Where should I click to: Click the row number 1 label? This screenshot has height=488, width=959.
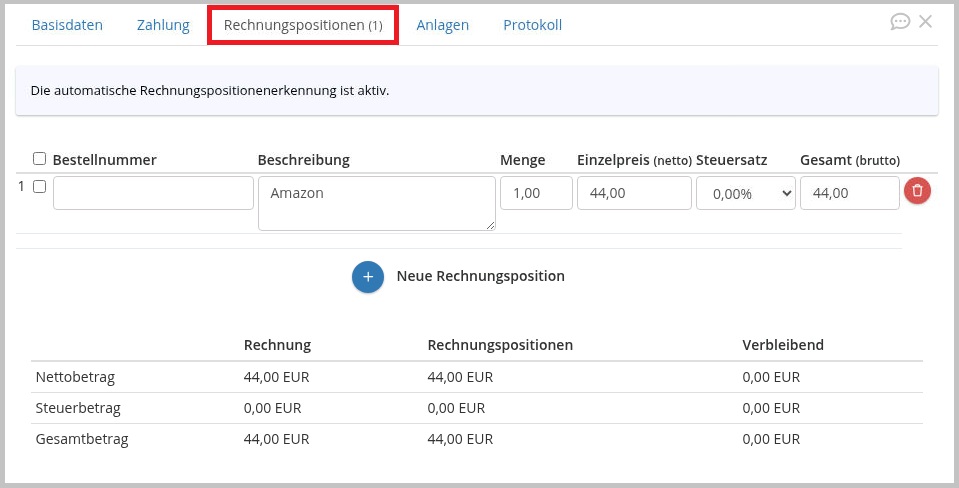(21, 187)
